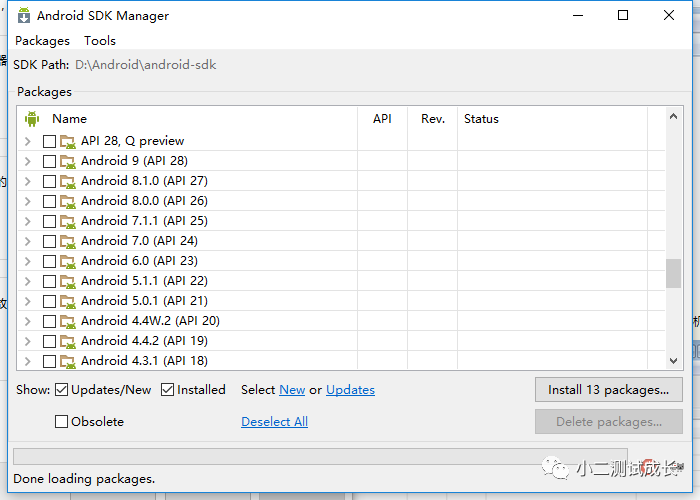Screen dimensions: 700x500
Task: Click folder icon of Android 4.4.2 (API 19)
Action: point(68,342)
